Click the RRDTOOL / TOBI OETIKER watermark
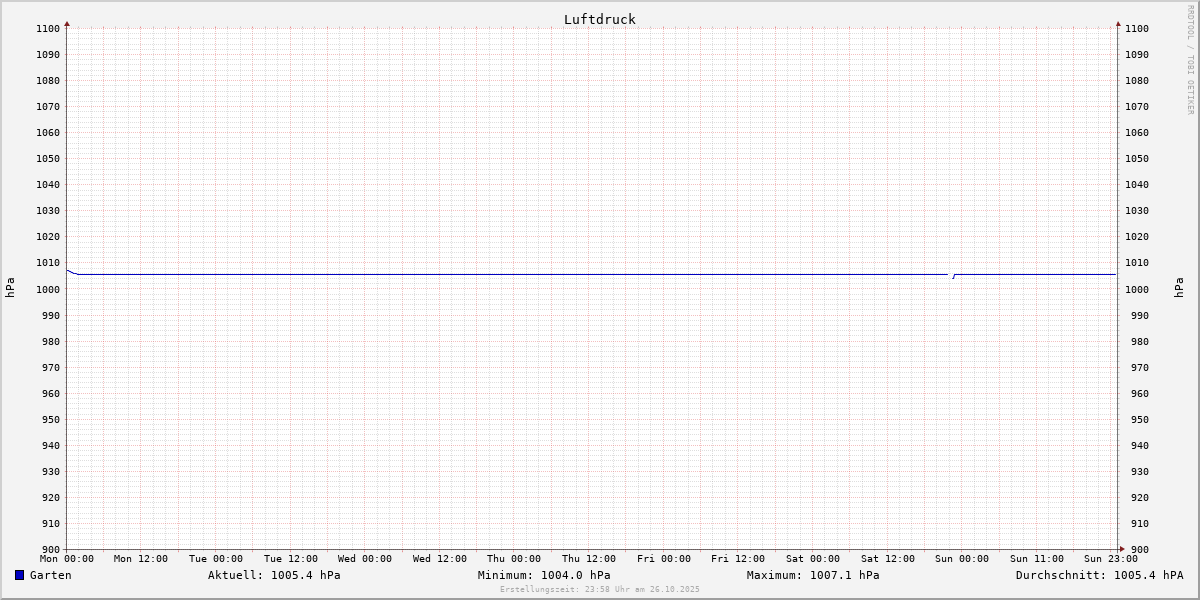The width and height of the screenshot is (1200, 600). [1190, 59]
